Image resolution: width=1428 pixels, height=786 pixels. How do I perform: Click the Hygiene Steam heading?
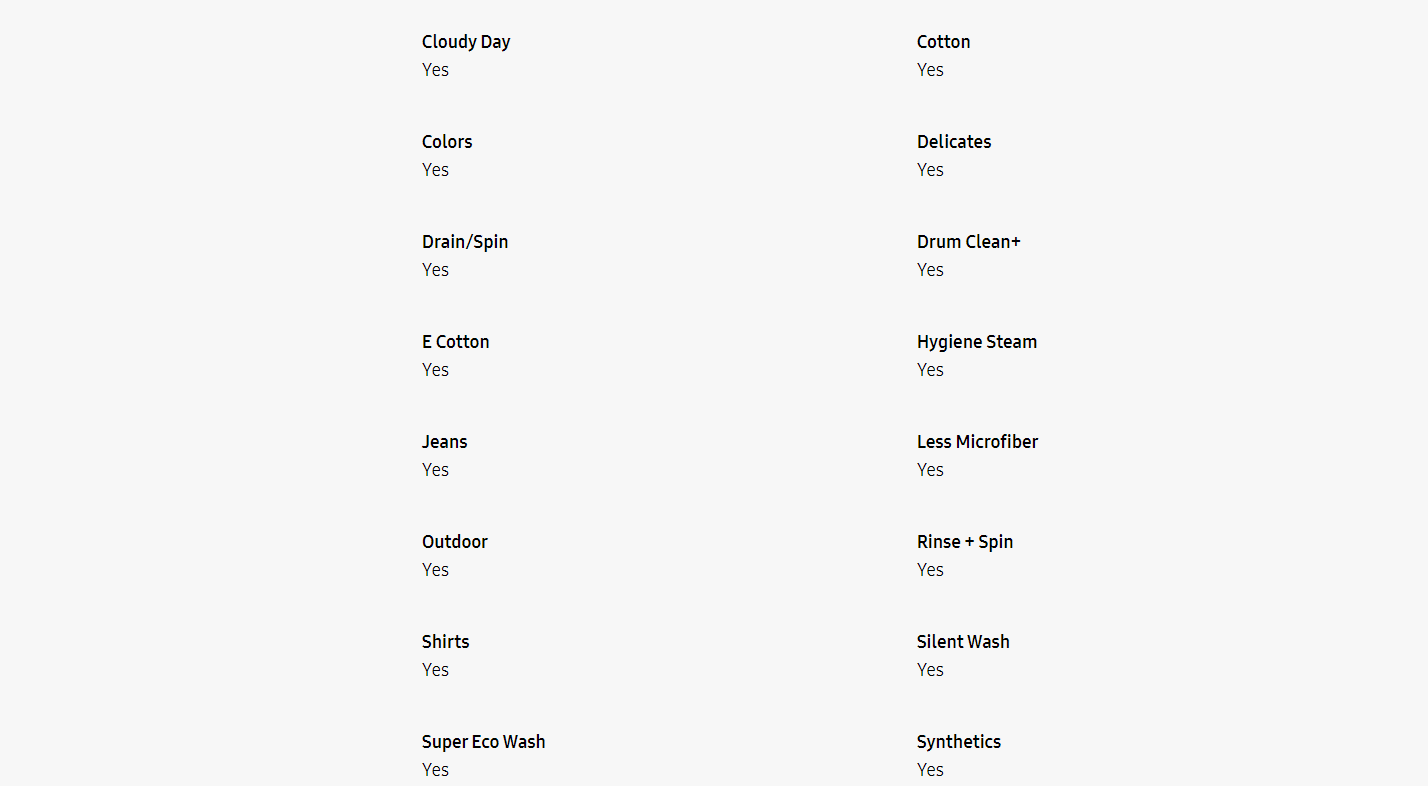tap(976, 342)
